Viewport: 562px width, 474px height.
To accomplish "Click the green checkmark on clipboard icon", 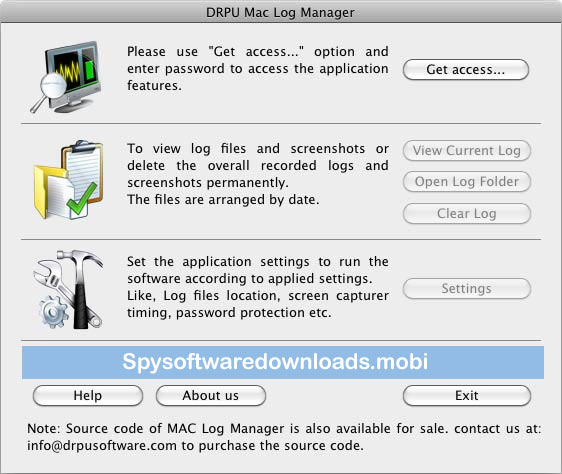I will click(x=82, y=198).
